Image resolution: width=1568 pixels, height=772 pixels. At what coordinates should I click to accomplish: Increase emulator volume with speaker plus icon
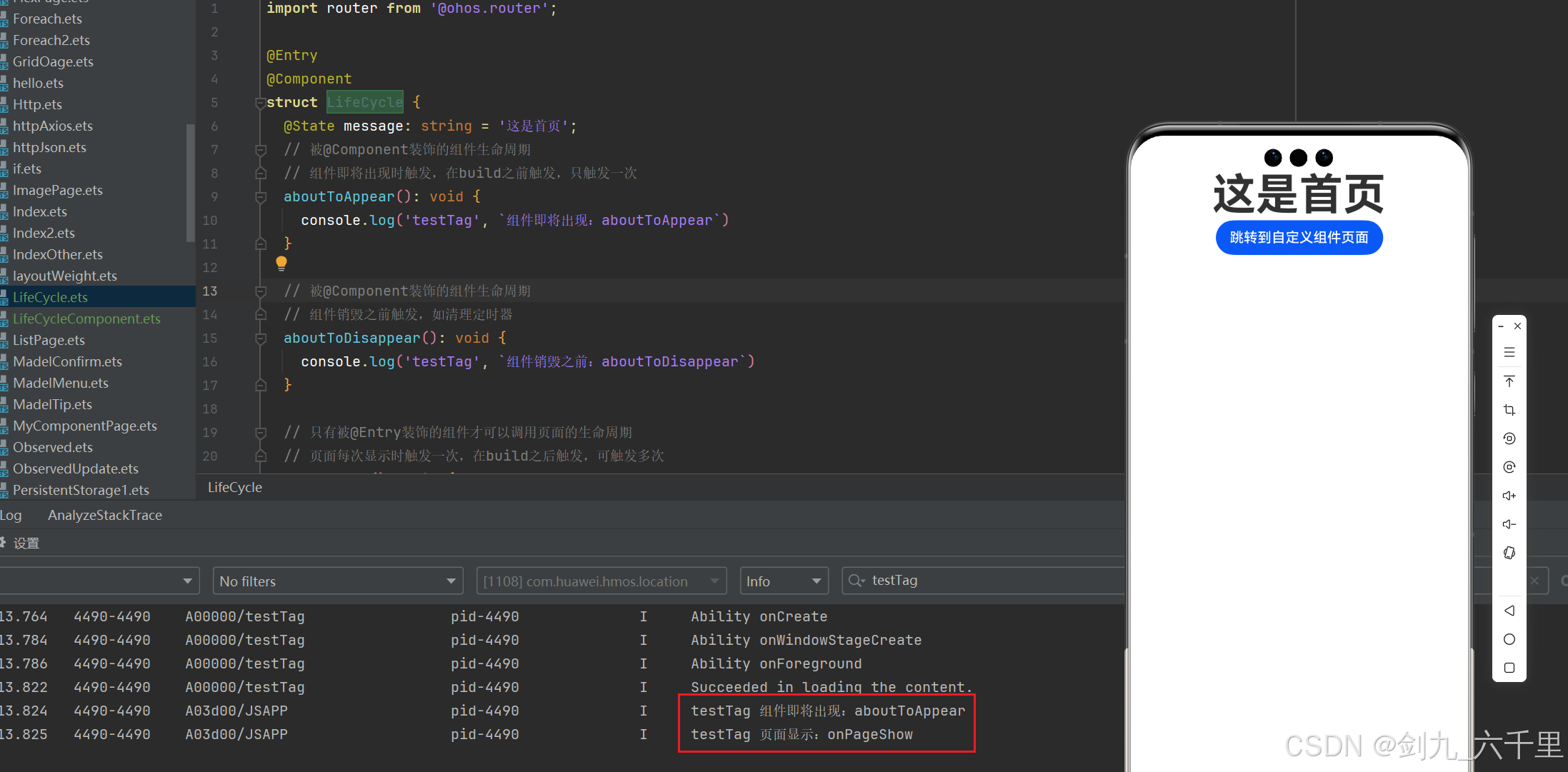click(1509, 496)
